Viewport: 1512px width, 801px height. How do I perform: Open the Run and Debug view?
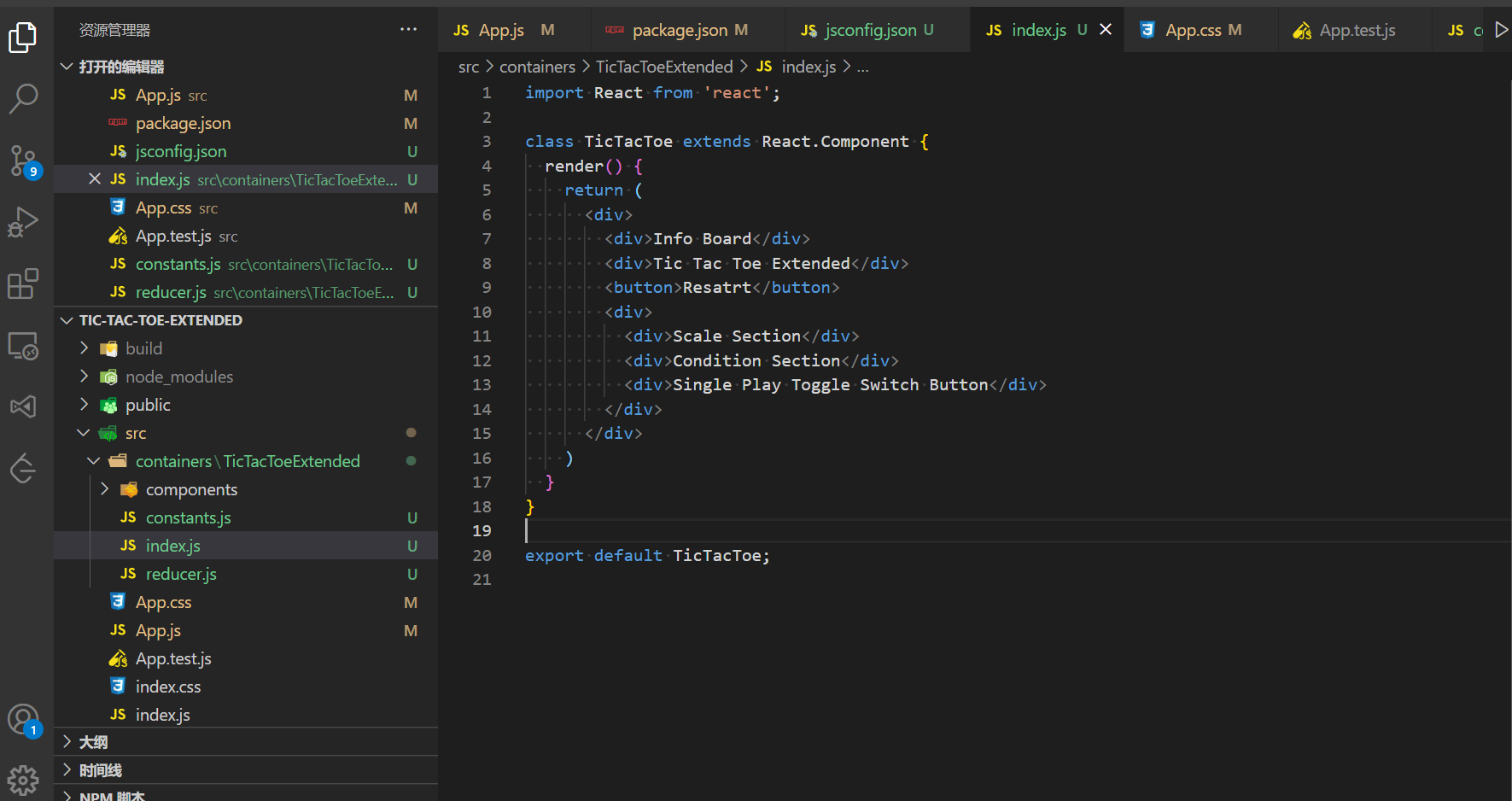pos(23,222)
